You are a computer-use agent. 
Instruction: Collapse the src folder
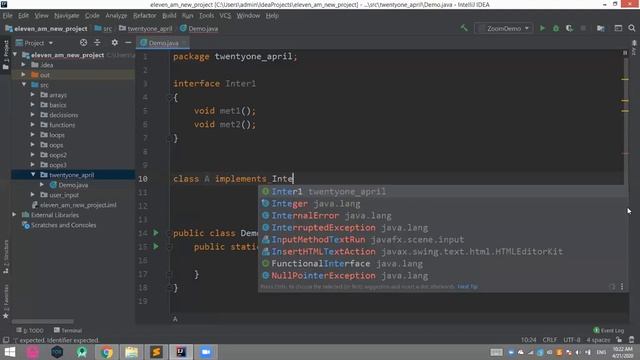coord(23,84)
